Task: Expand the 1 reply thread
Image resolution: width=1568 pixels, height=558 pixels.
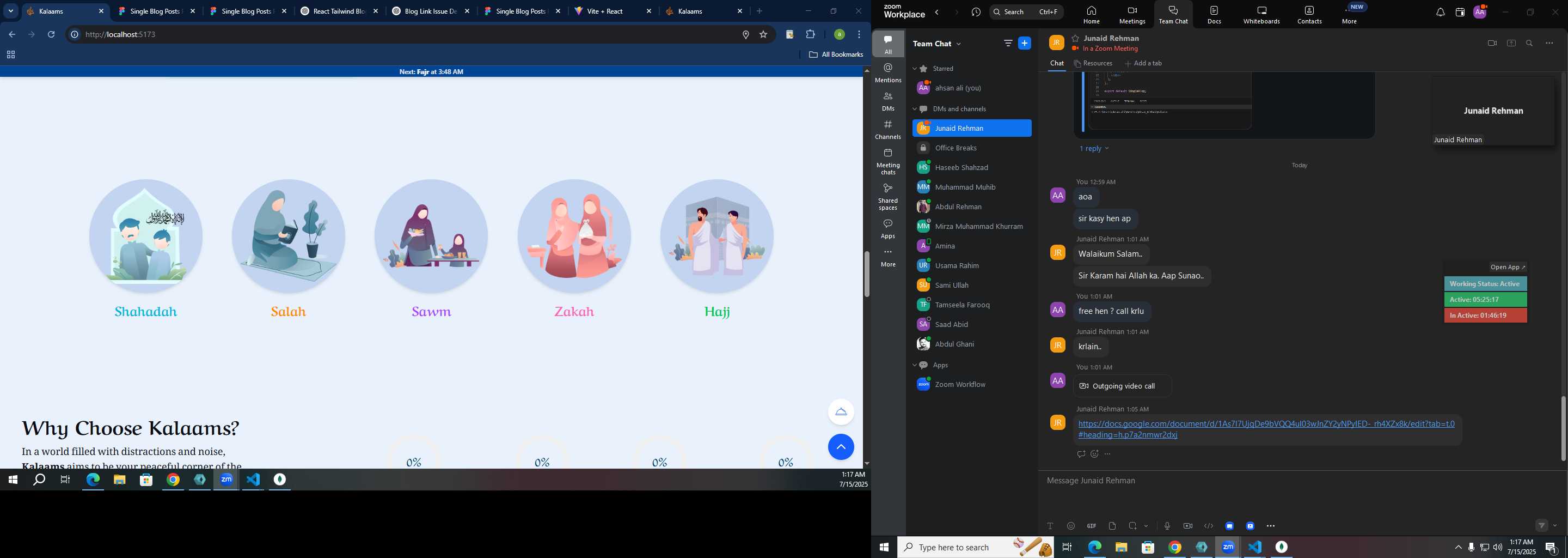Action: pos(1094,149)
